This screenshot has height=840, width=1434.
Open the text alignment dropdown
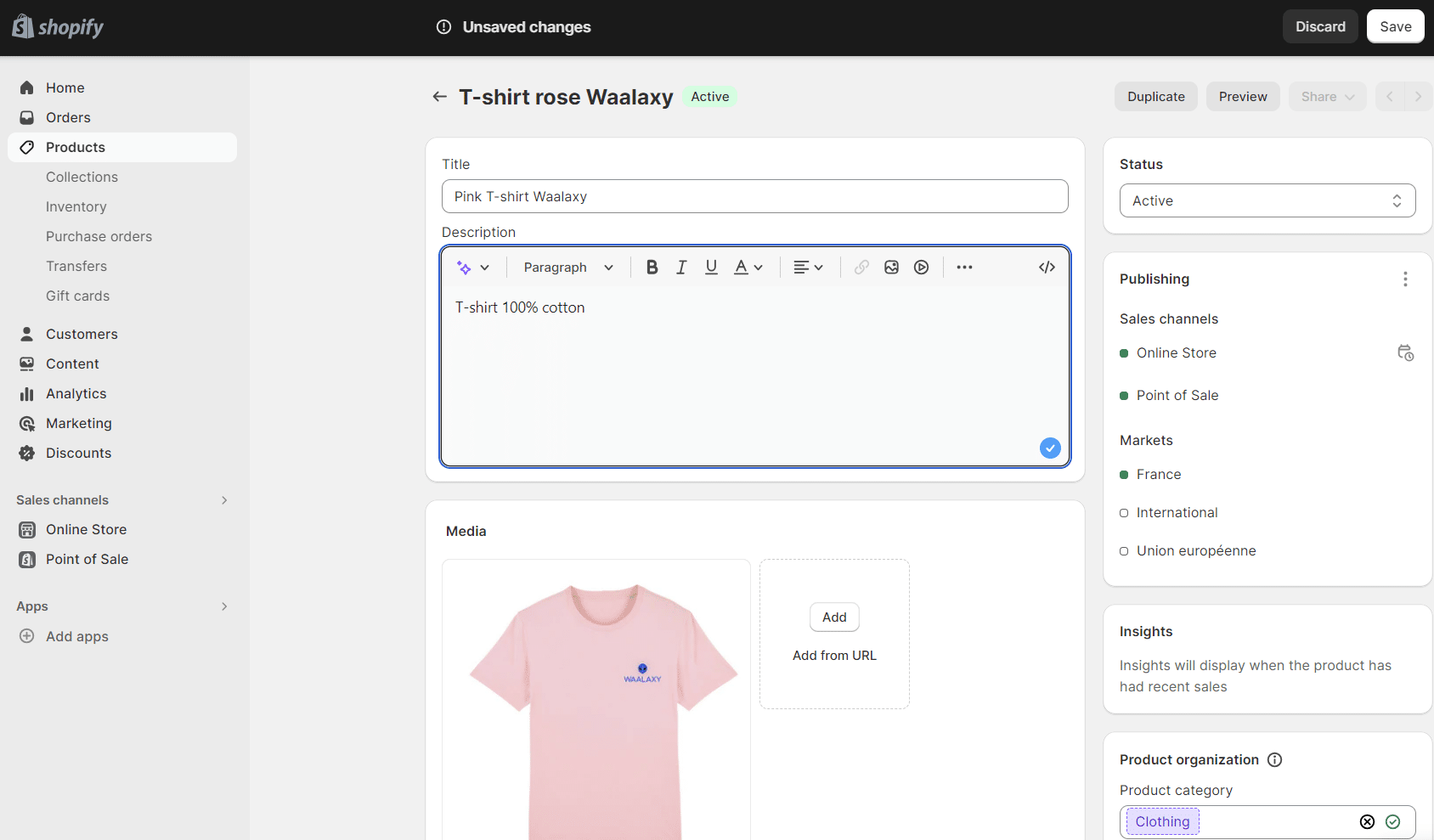coord(808,268)
